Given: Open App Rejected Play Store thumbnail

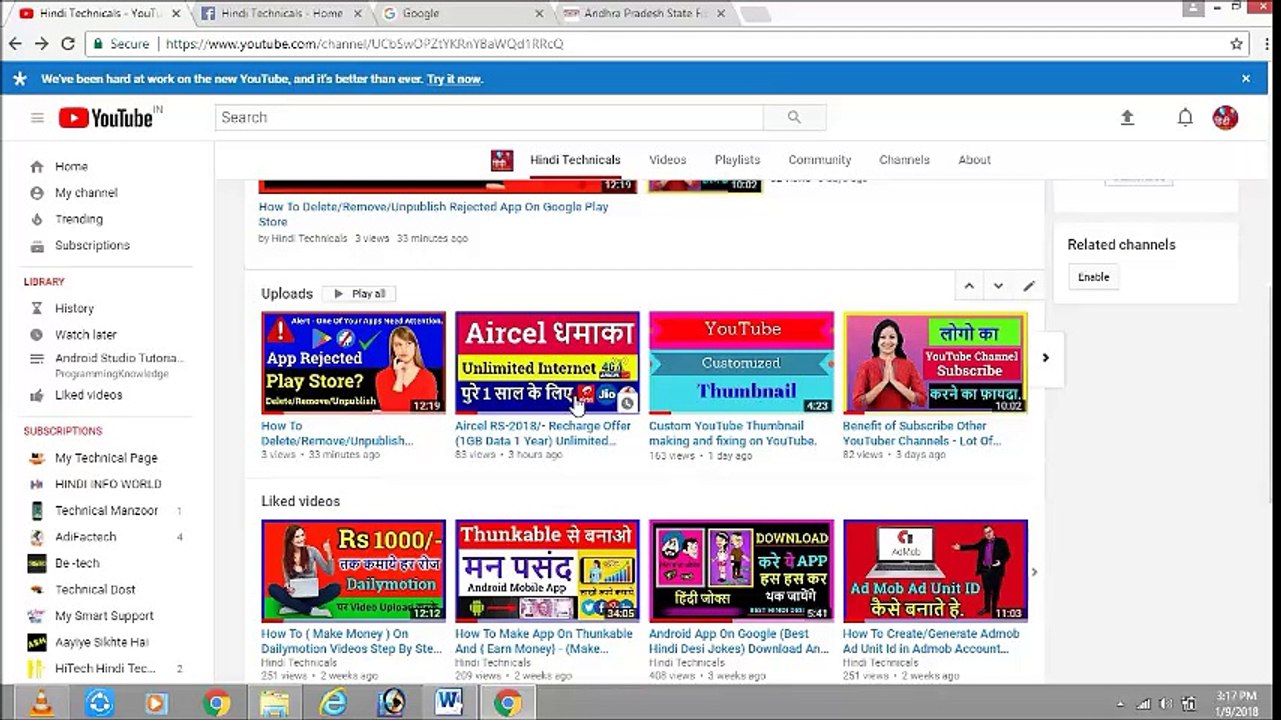Looking at the screenshot, I should 353,362.
